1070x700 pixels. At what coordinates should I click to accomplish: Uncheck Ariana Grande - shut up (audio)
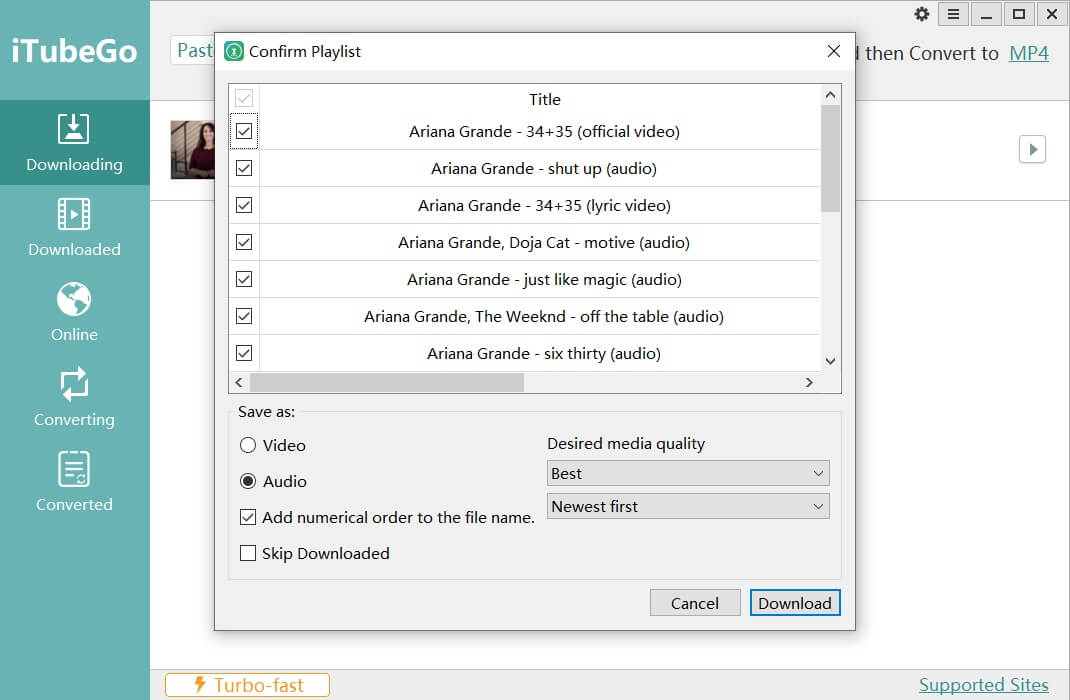(x=244, y=168)
